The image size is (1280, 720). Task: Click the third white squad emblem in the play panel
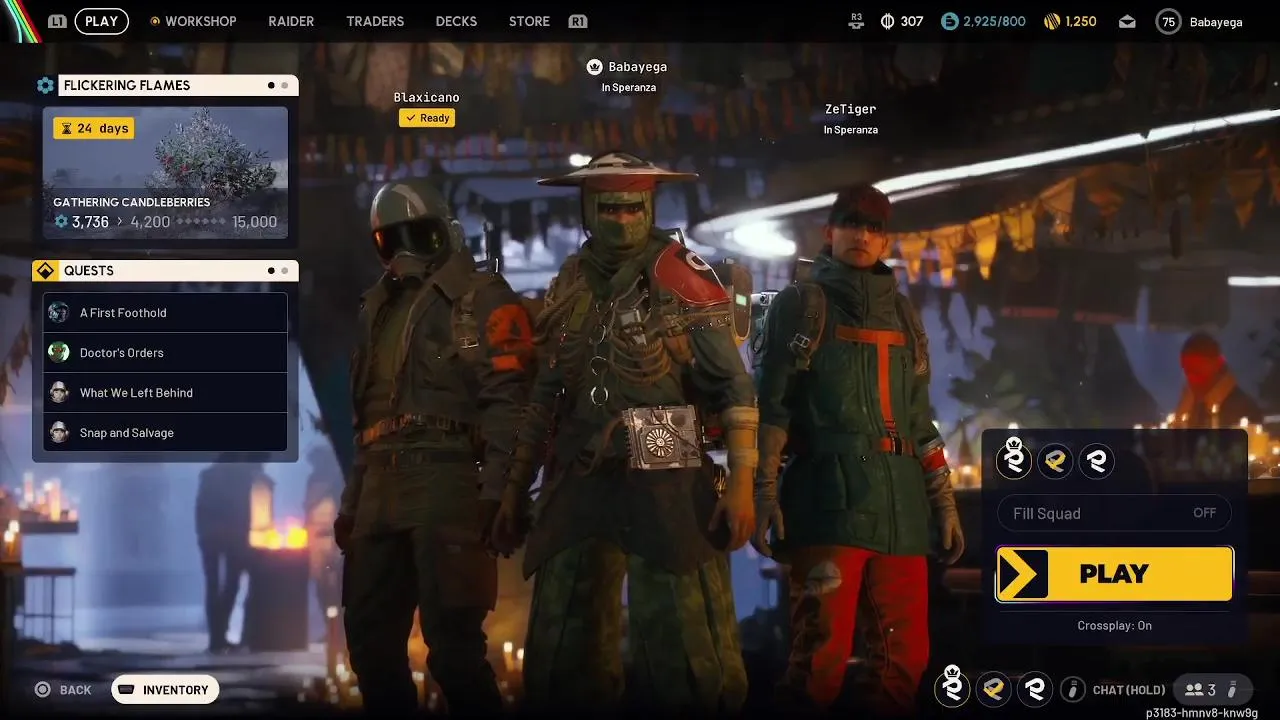(1097, 461)
